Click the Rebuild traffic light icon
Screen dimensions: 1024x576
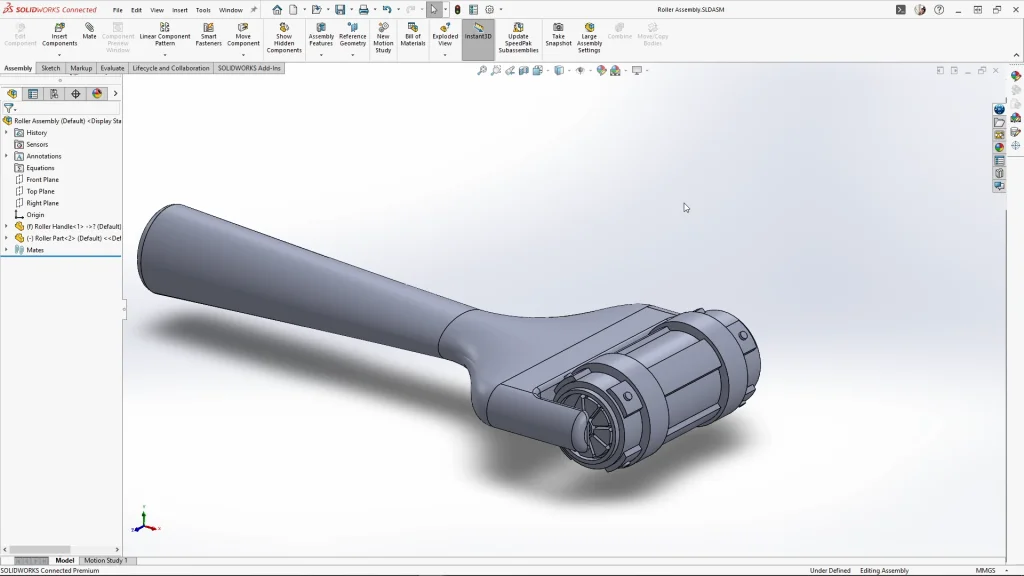point(458,10)
